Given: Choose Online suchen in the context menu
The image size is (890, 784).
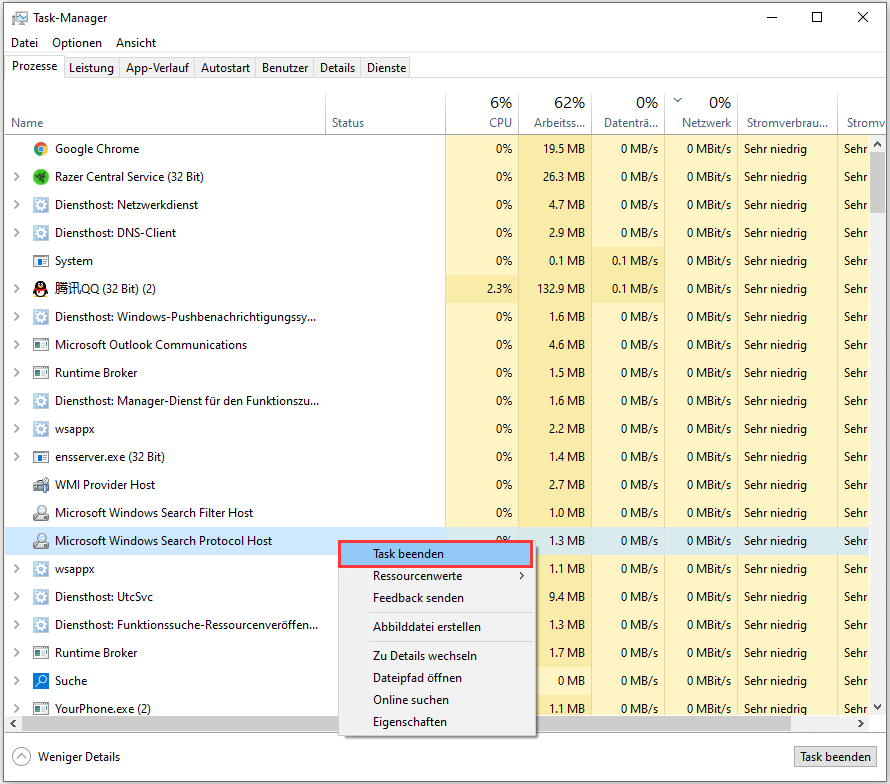Looking at the screenshot, I should (x=437, y=700).
